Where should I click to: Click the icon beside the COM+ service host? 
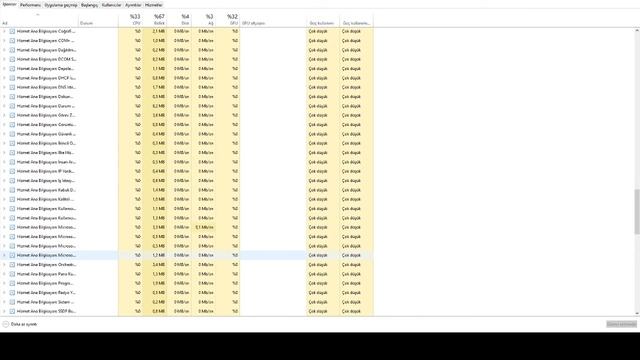(12, 40)
